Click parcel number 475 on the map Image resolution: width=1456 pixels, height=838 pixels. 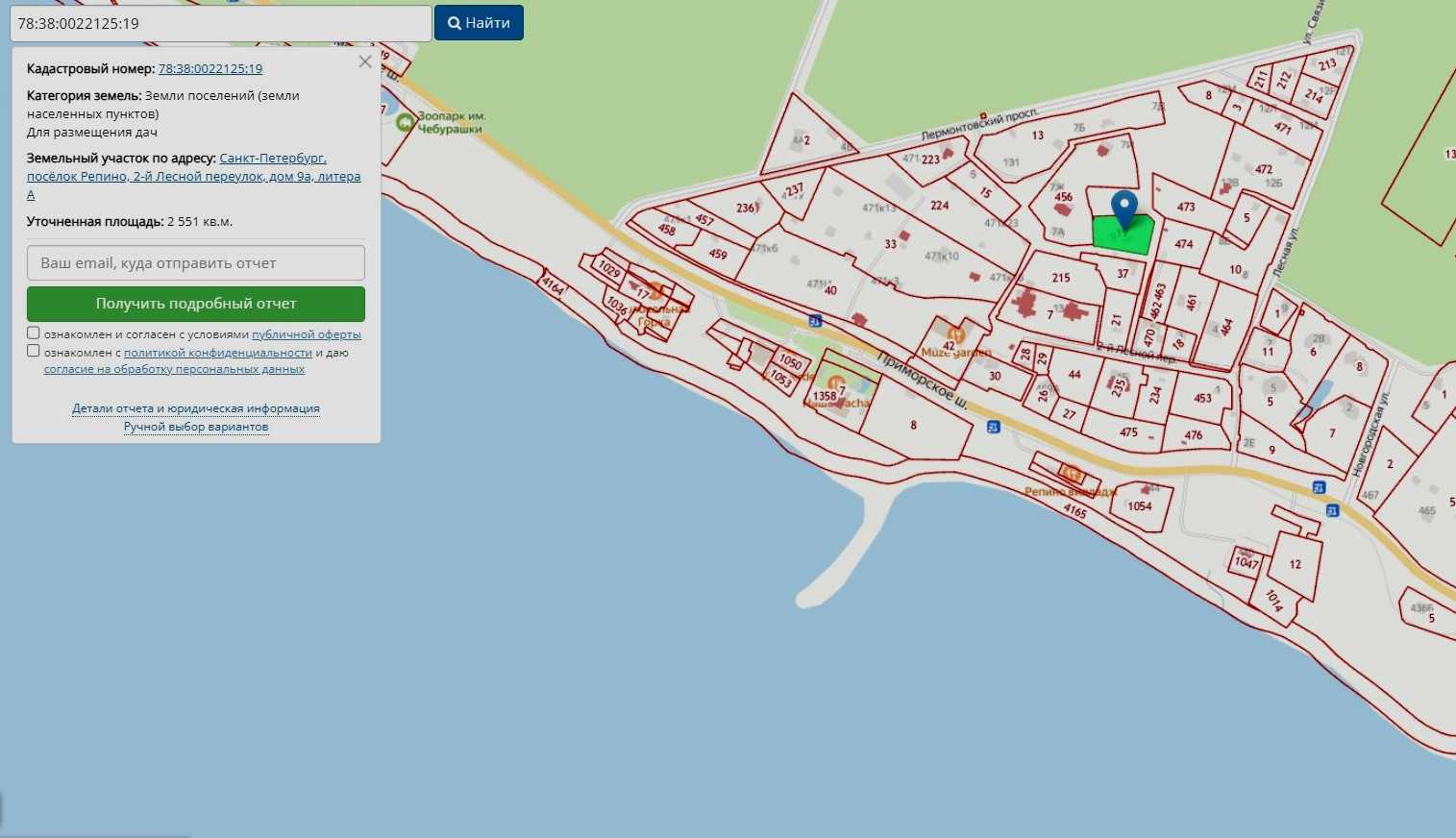pyautogui.click(x=1128, y=432)
